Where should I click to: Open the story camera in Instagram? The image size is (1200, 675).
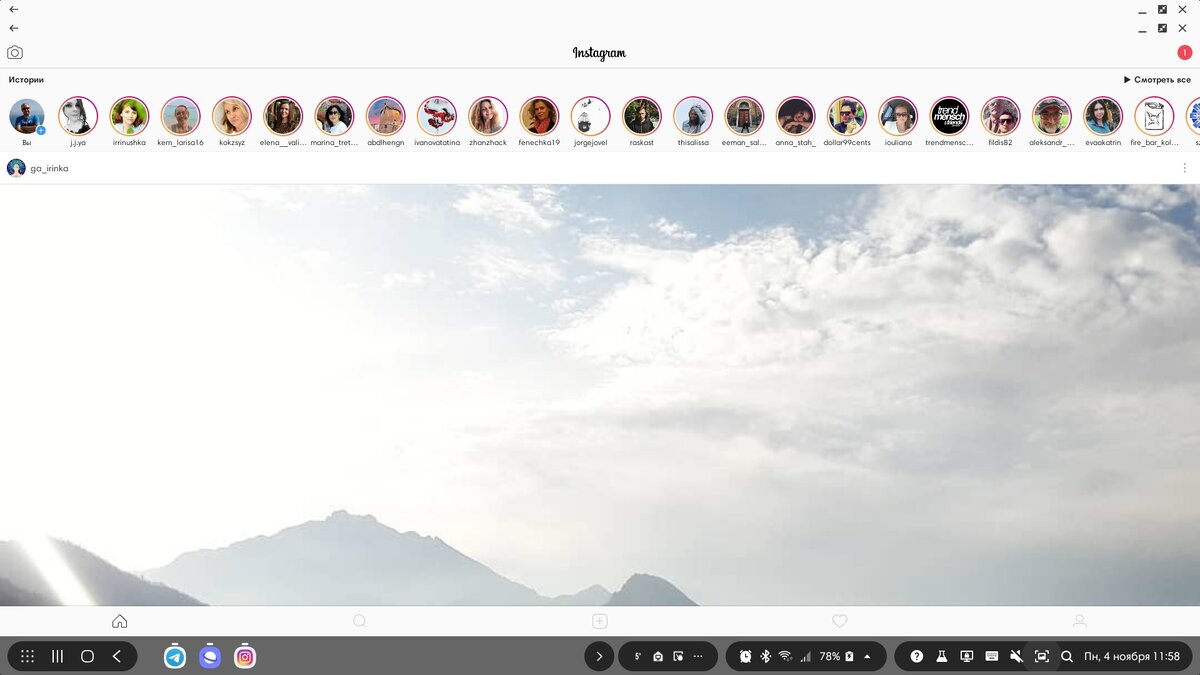[x=14, y=51]
